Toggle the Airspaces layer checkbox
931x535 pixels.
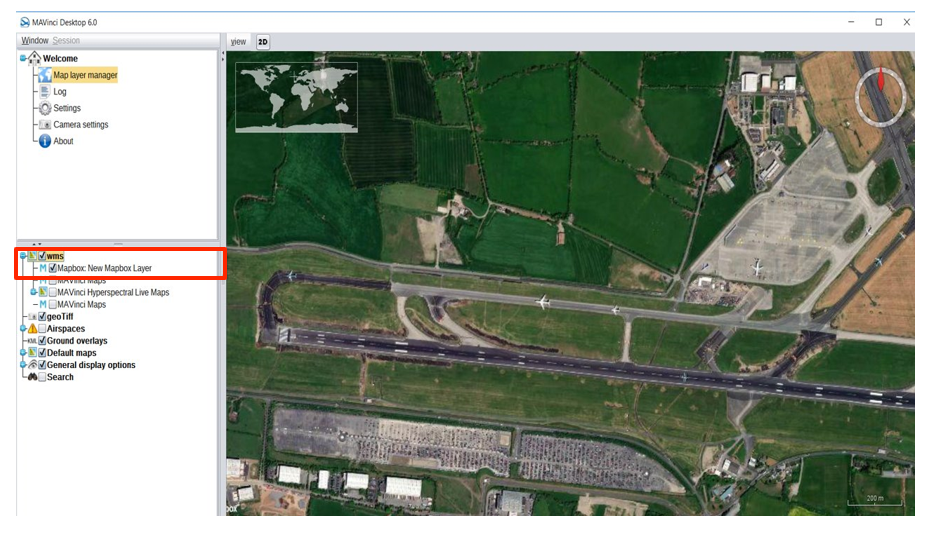click(42, 329)
